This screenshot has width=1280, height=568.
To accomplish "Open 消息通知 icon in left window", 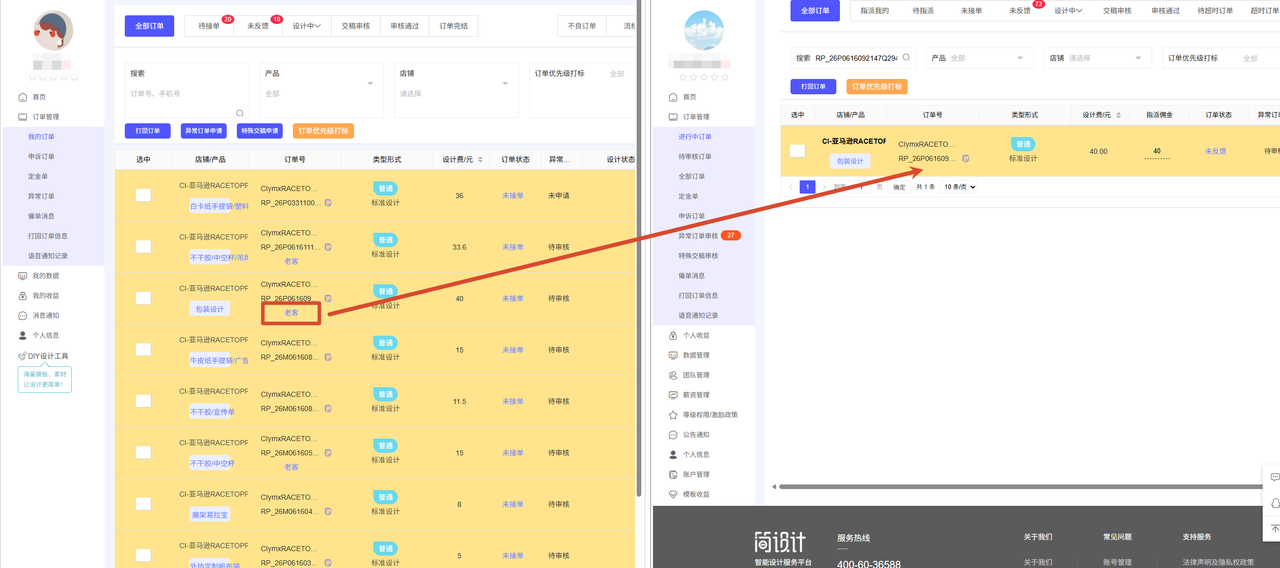I will click(23, 315).
